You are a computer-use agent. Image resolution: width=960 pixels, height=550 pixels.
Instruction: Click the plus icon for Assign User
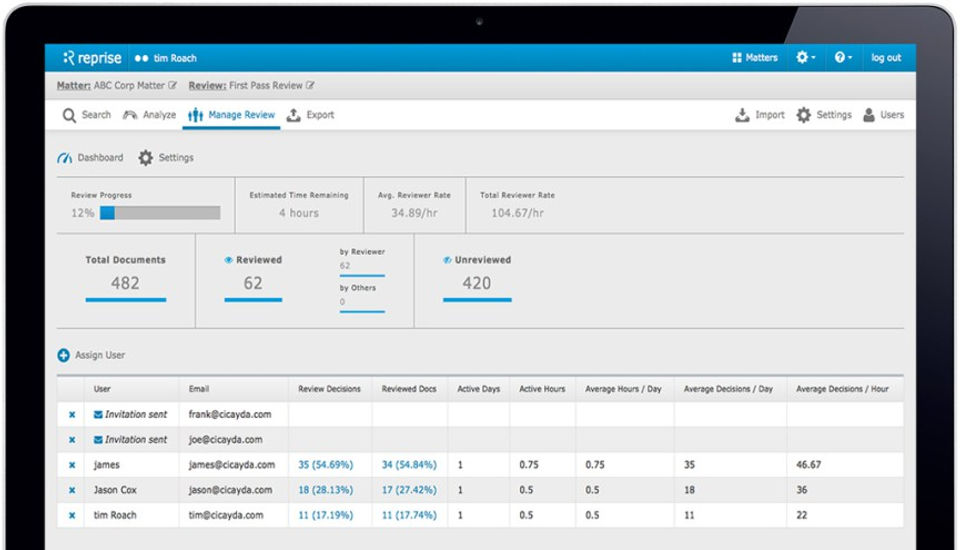click(64, 355)
